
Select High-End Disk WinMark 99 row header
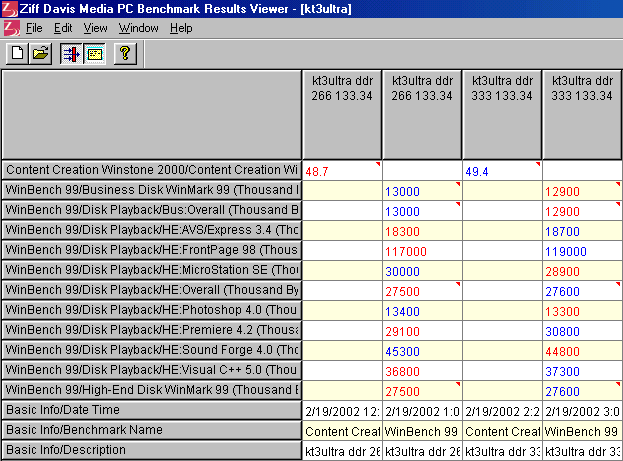[151, 390]
